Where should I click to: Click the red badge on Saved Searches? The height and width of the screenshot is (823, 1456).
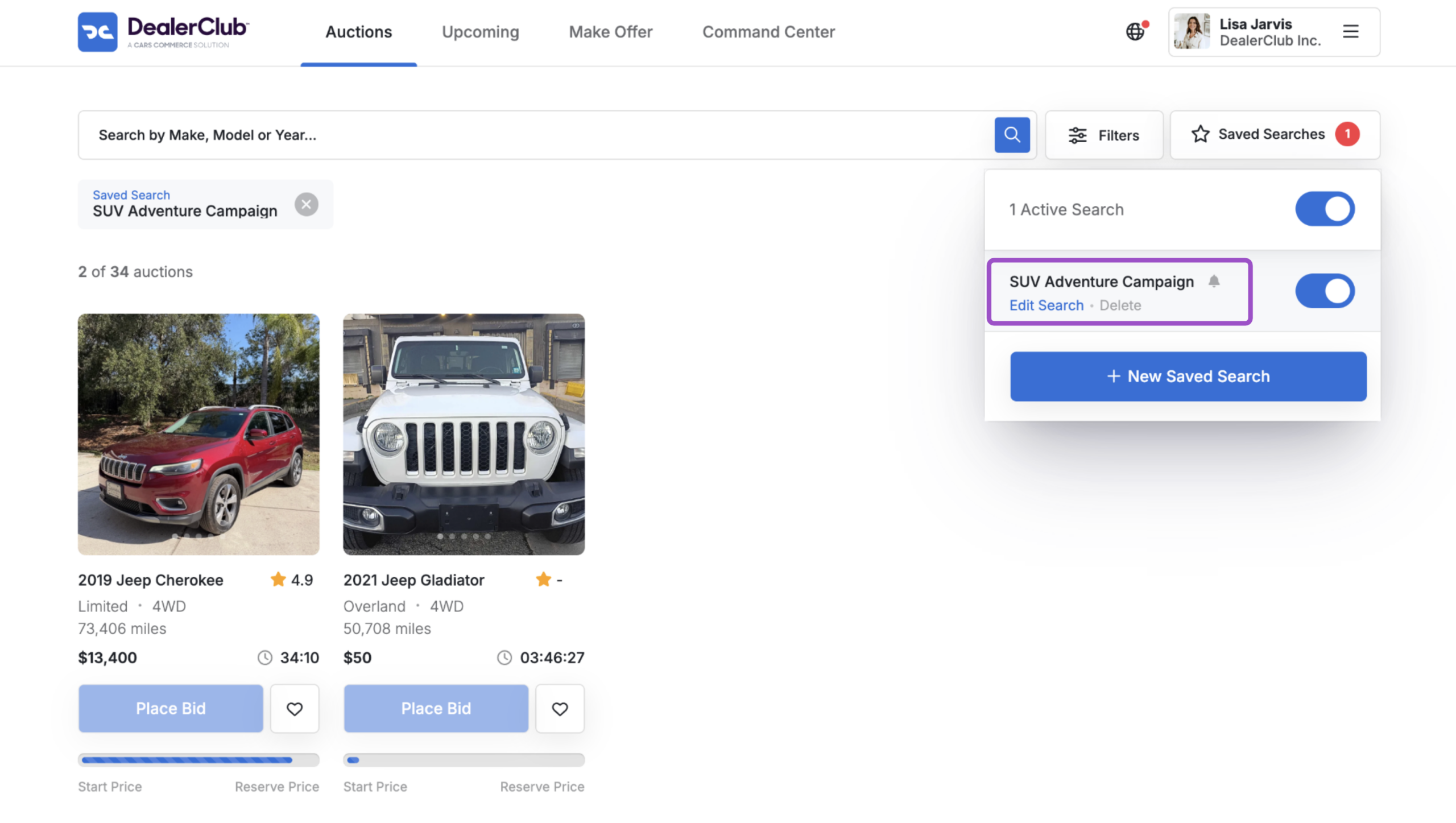(1347, 134)
